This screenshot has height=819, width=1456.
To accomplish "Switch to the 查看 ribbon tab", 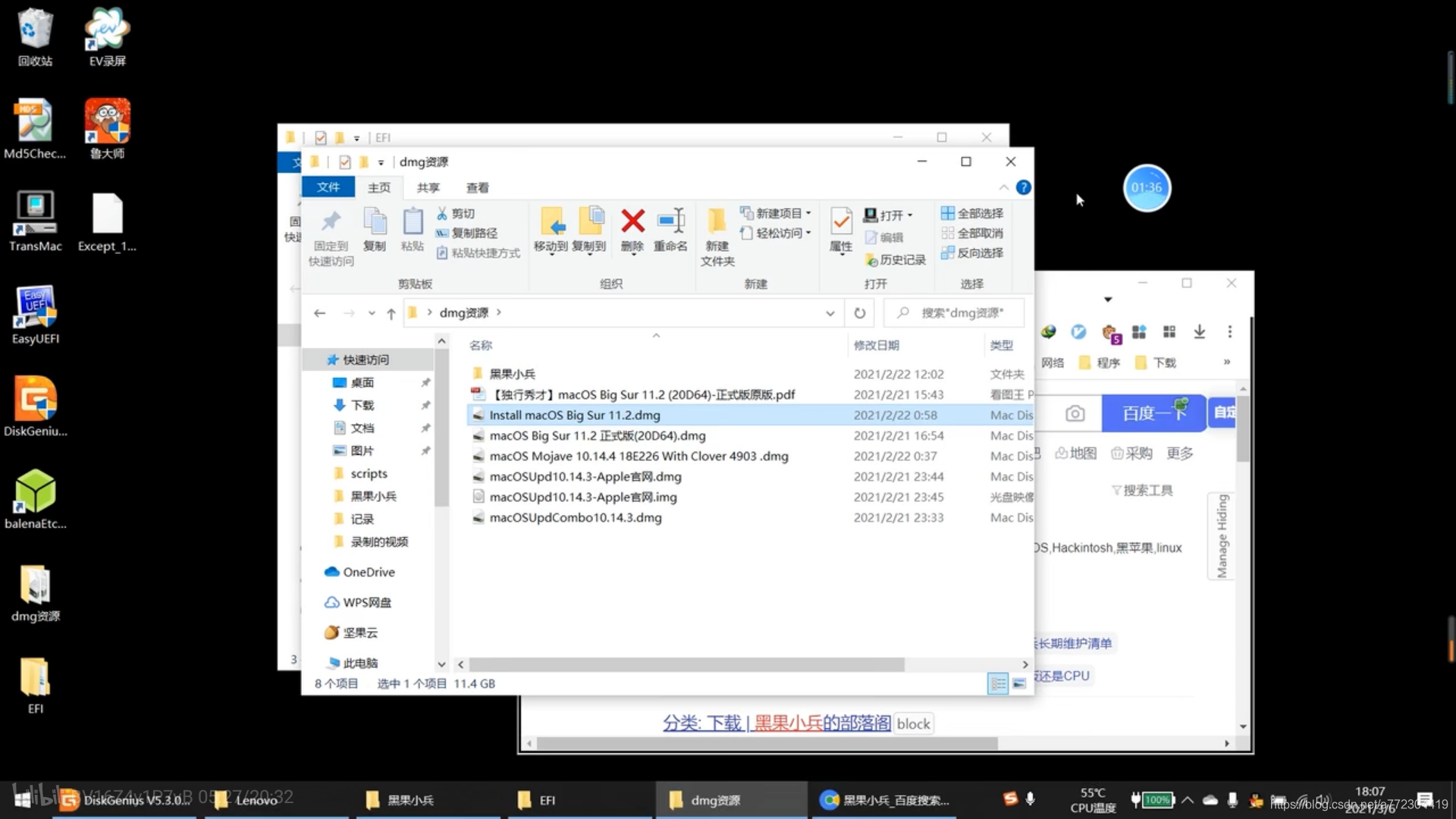I will point(478,187).
